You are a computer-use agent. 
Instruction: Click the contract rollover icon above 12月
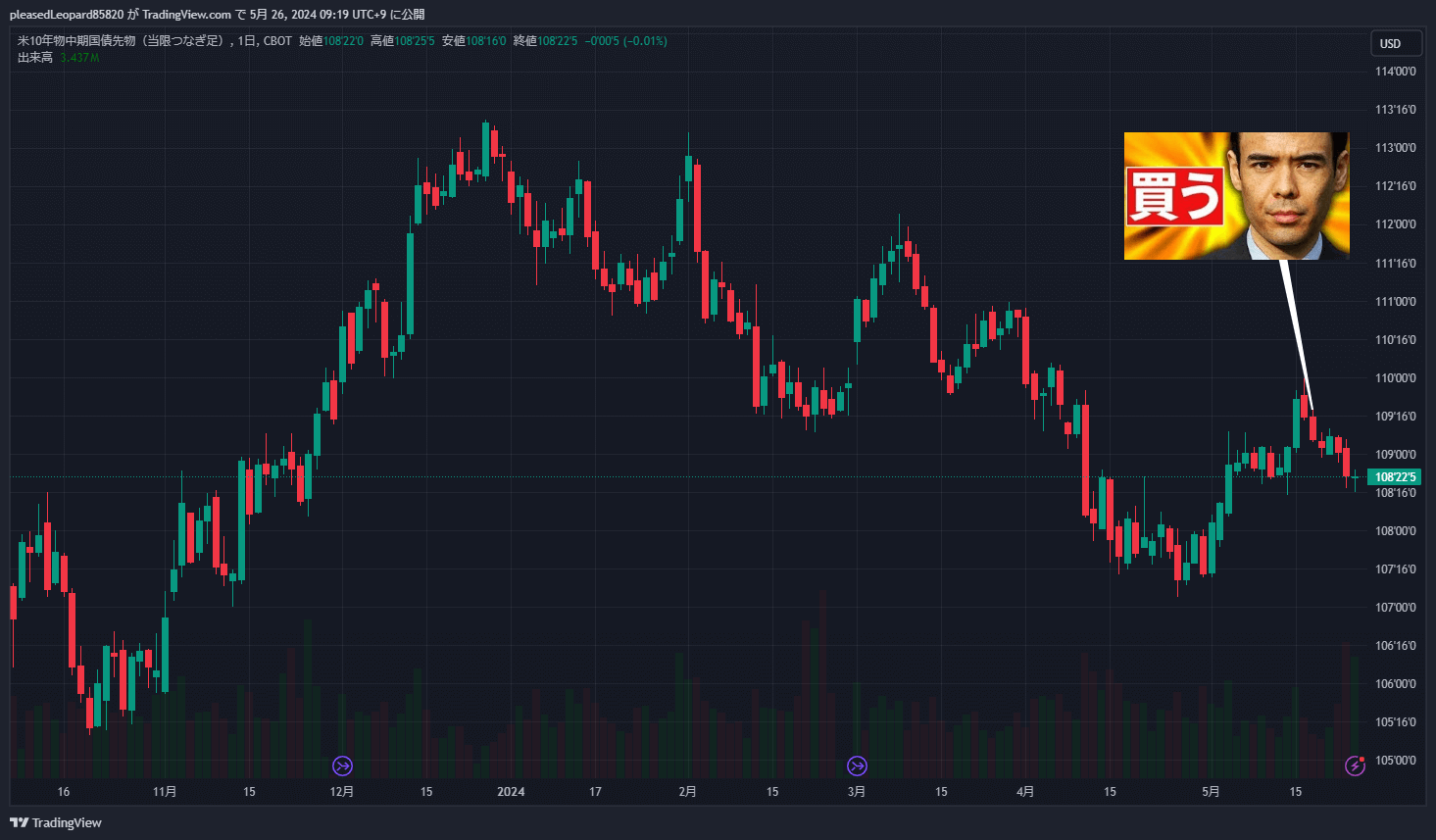[342, 766]
